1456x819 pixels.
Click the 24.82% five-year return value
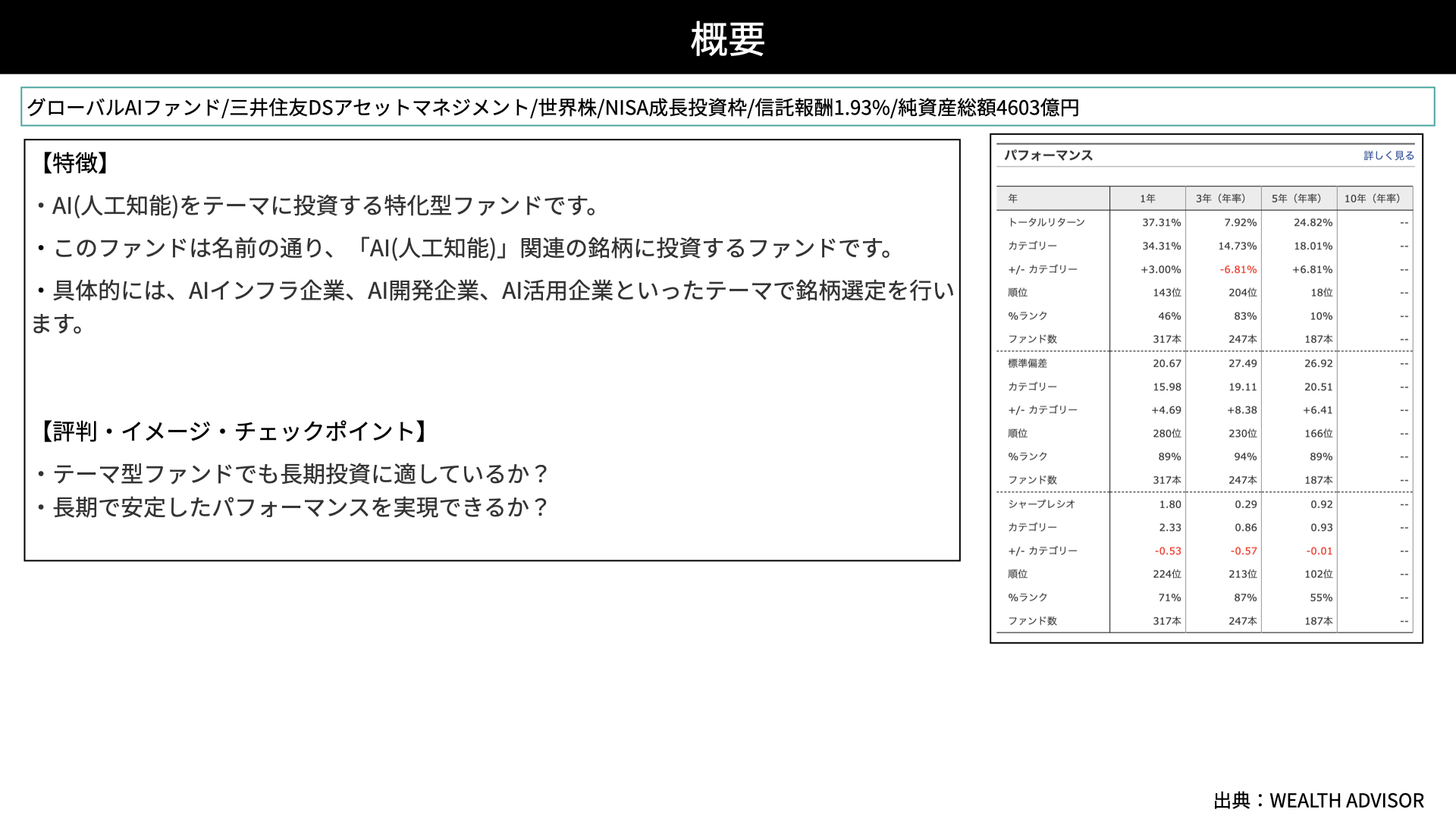click(1313, 222)
